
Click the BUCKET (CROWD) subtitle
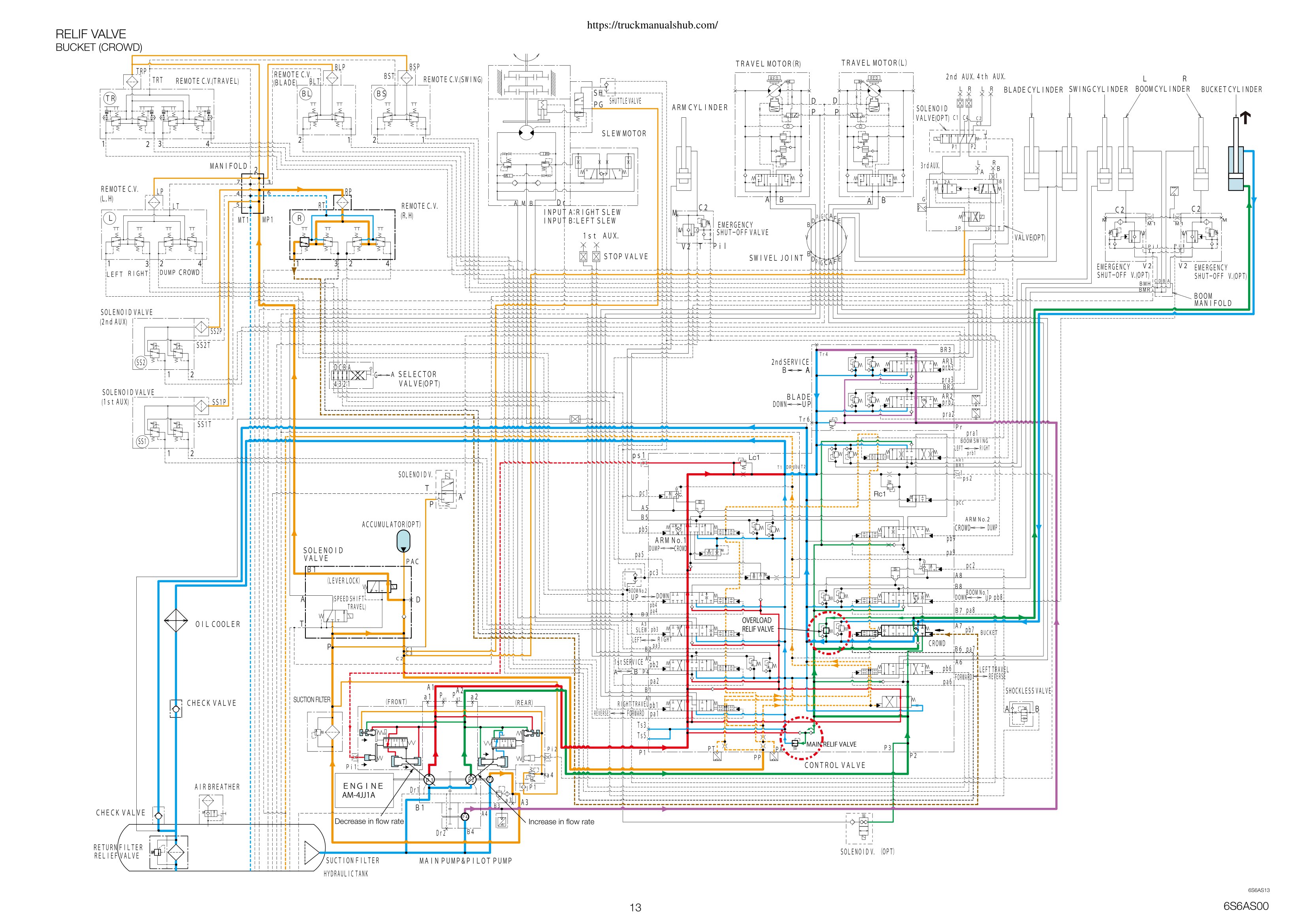tap(99, 48)
